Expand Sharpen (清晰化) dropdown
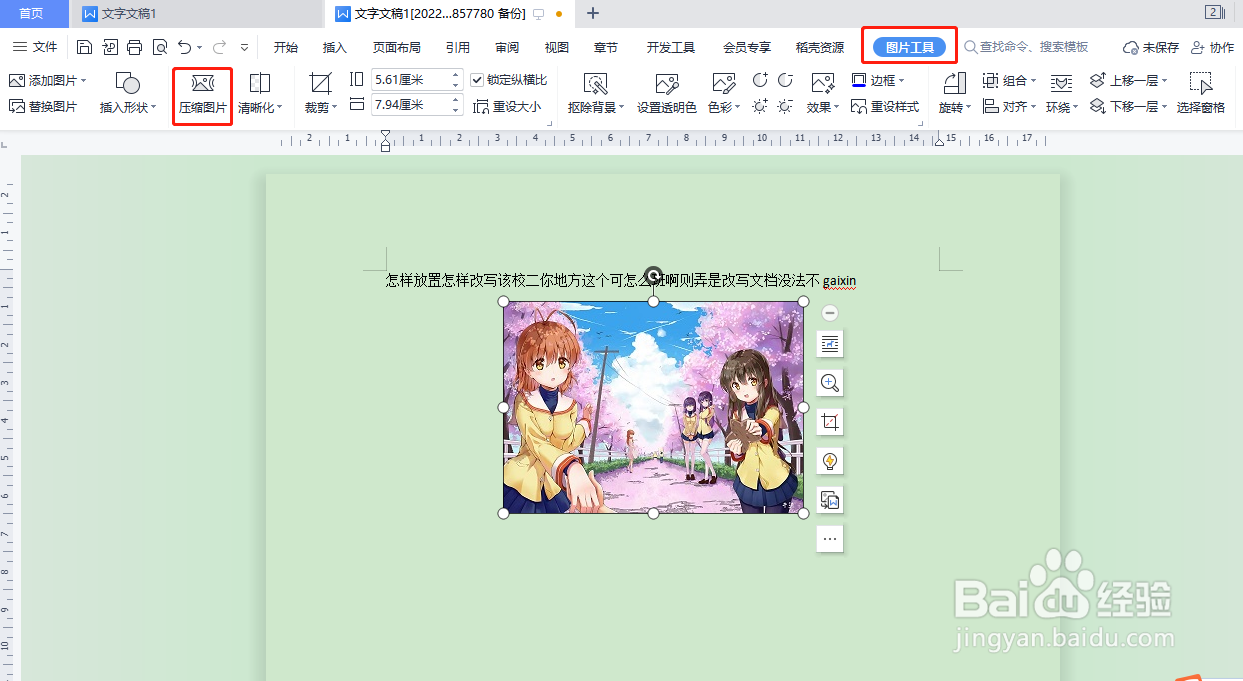This screenshot has height=681, width=1243. [280, 107]
